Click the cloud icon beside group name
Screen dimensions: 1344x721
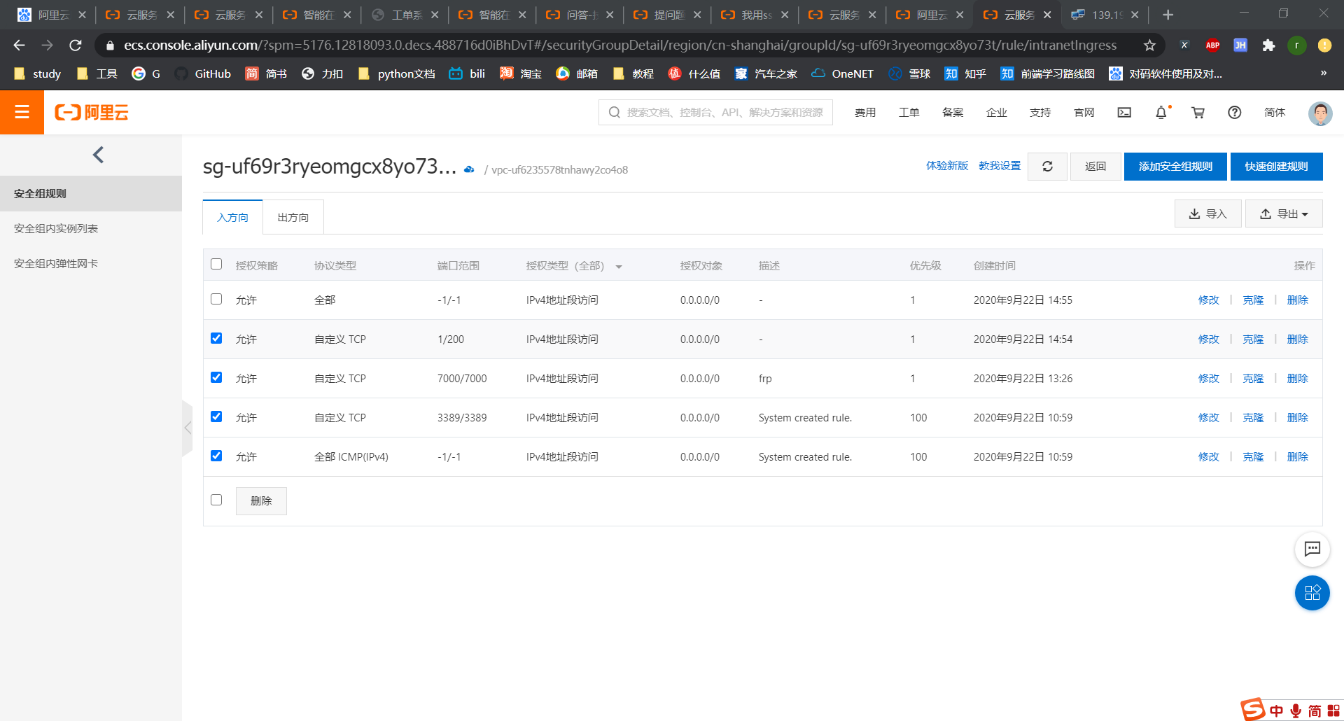click(469, 169)
